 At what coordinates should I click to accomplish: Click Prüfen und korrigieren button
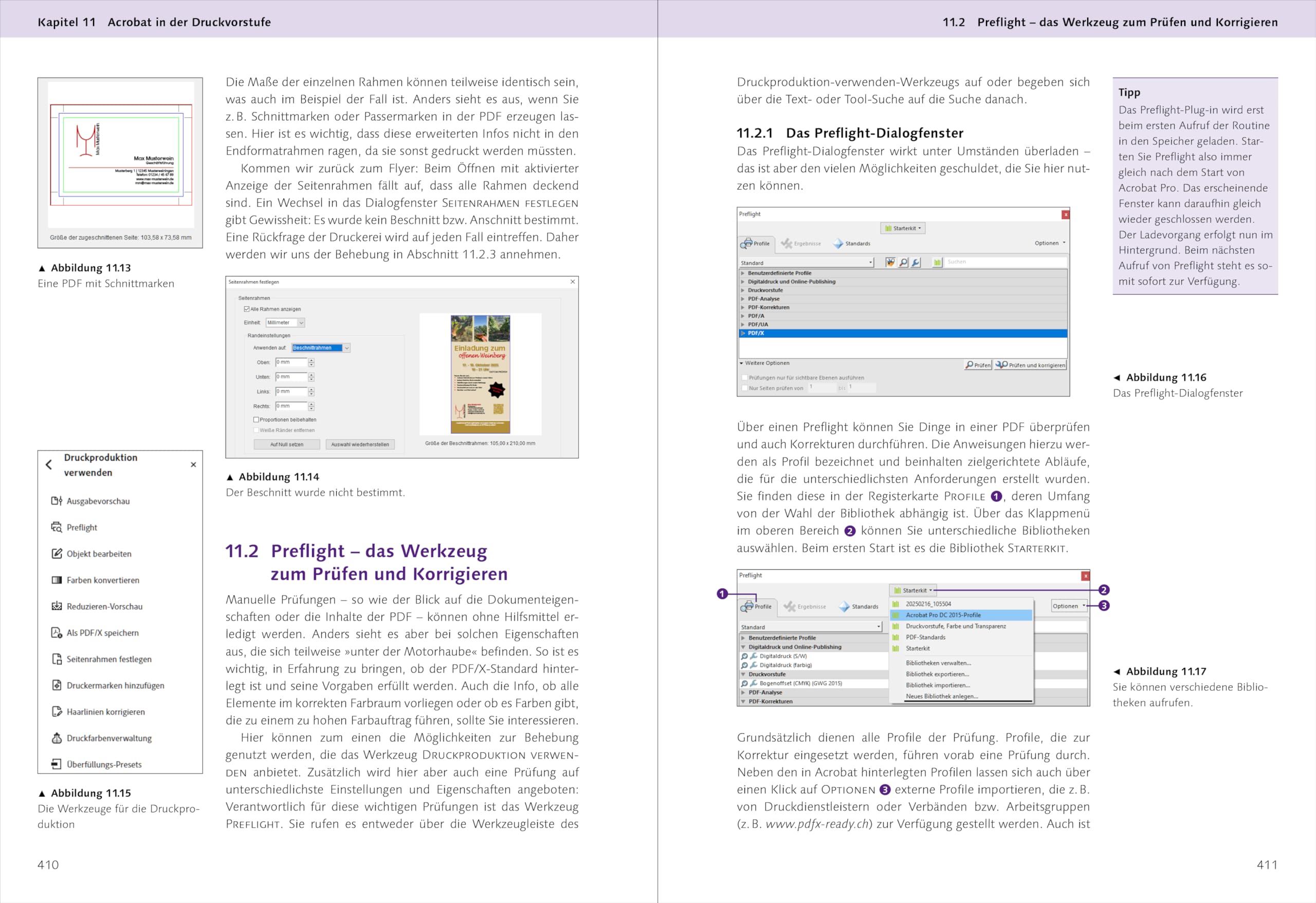click(1030, 366)
